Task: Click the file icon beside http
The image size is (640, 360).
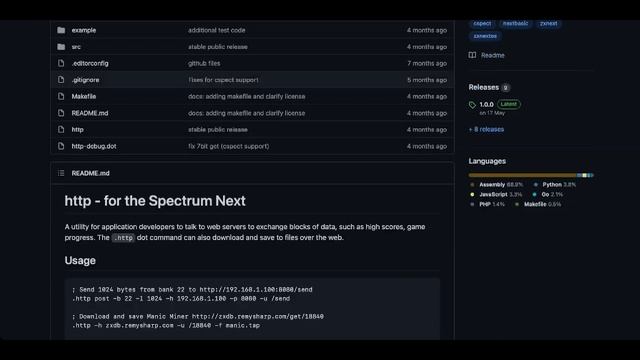Action: [61, 129]
